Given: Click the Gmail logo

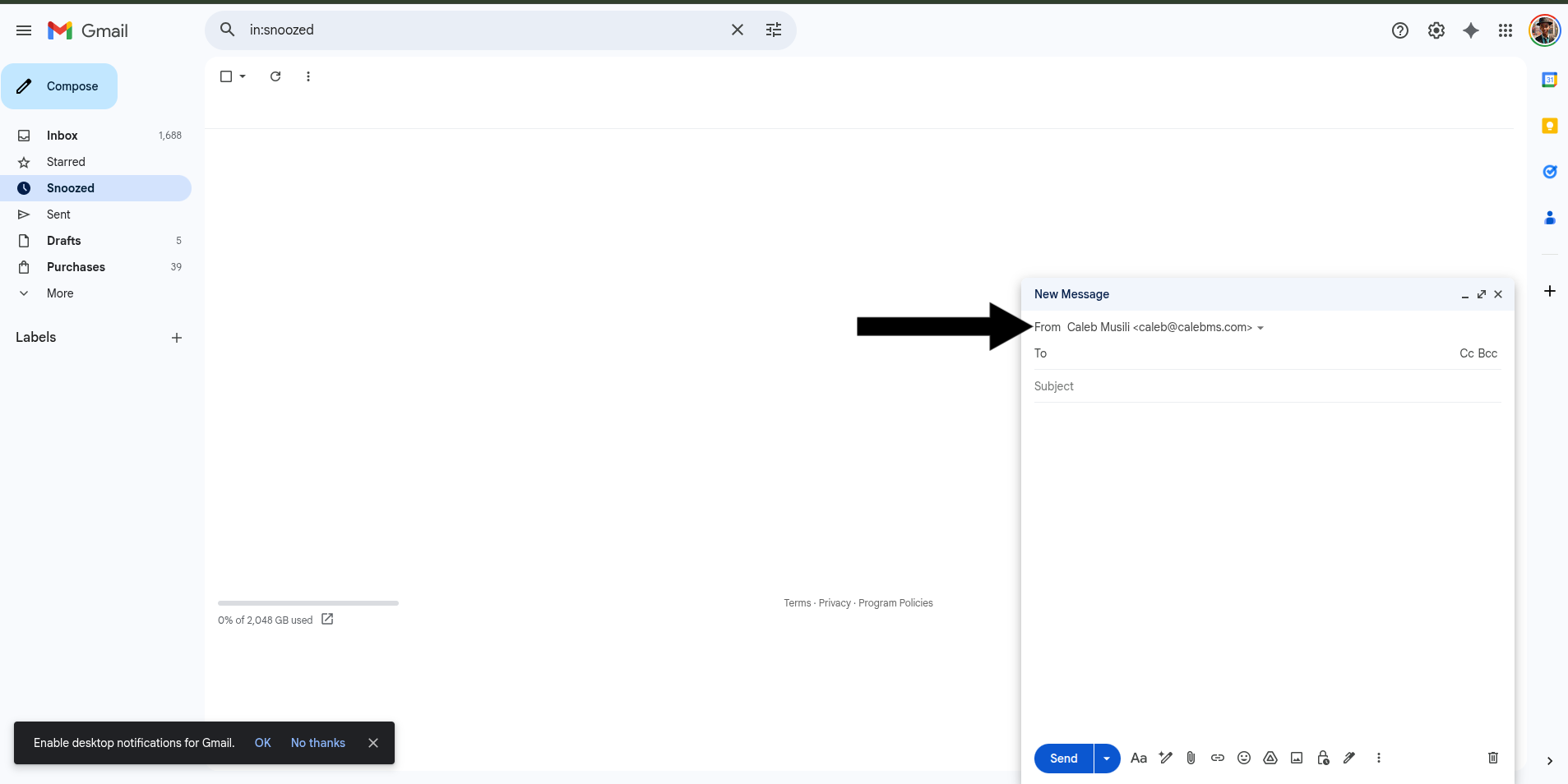Looking at the screenshot, I should pyautogui.click(x=88, y=30).
